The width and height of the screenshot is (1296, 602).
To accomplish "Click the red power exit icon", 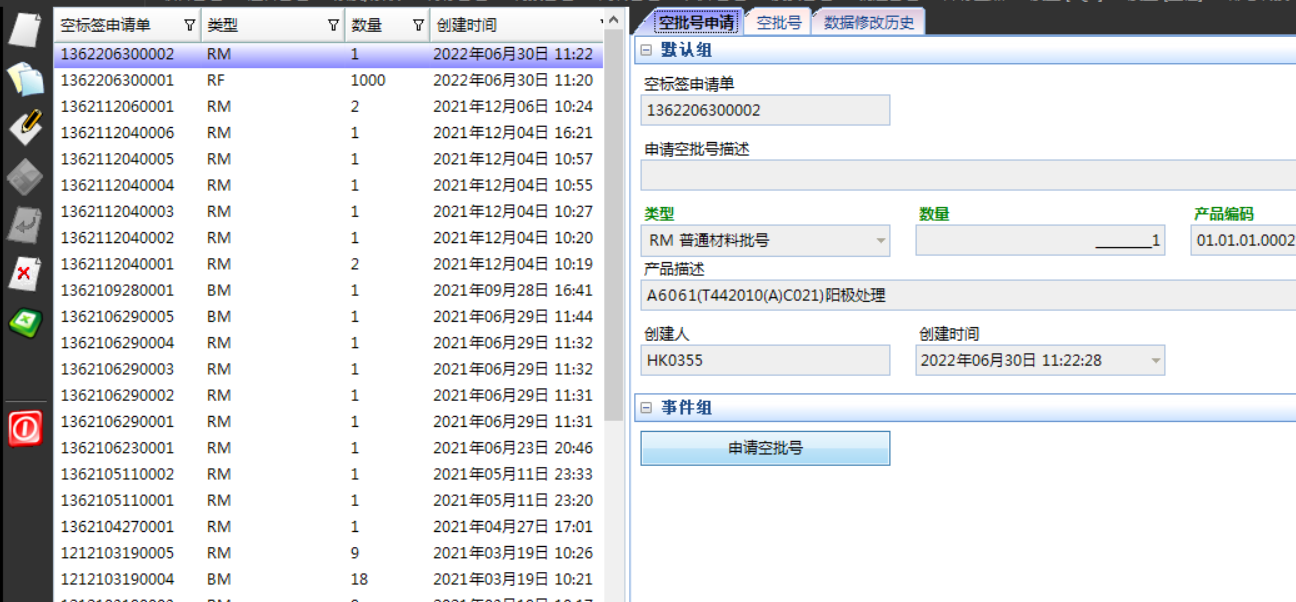I will tap(25, 428).
